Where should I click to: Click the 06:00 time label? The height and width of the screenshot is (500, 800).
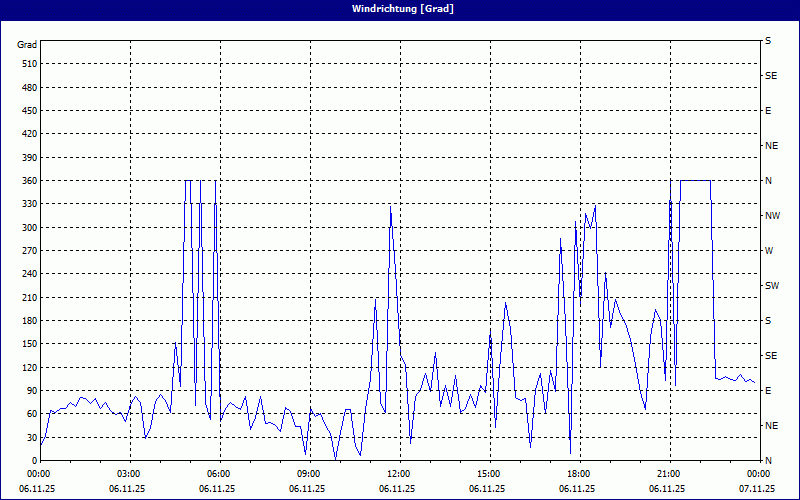[218, 473]
